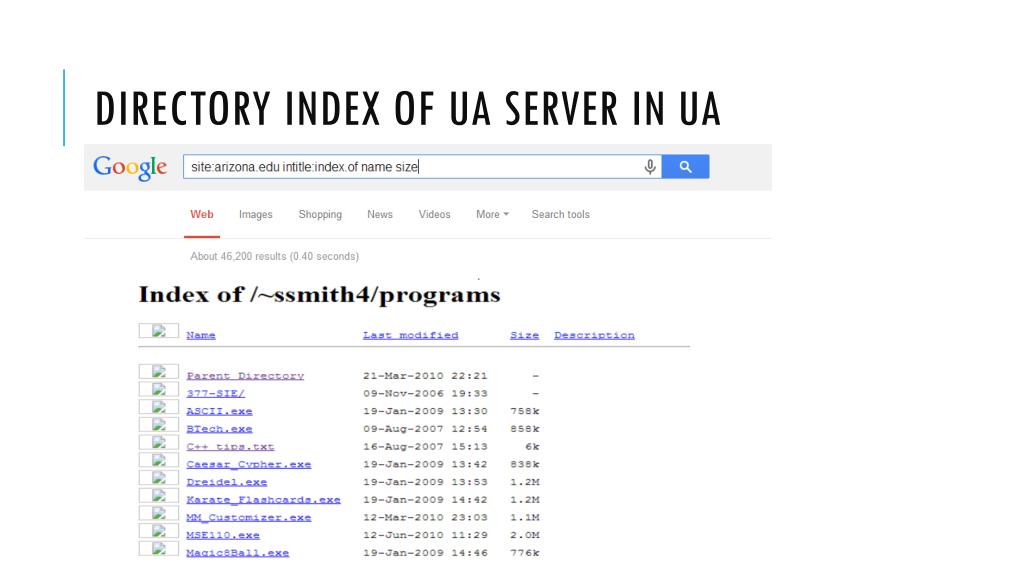
Task: Sort listing by Description column
Action: [594, 335]
